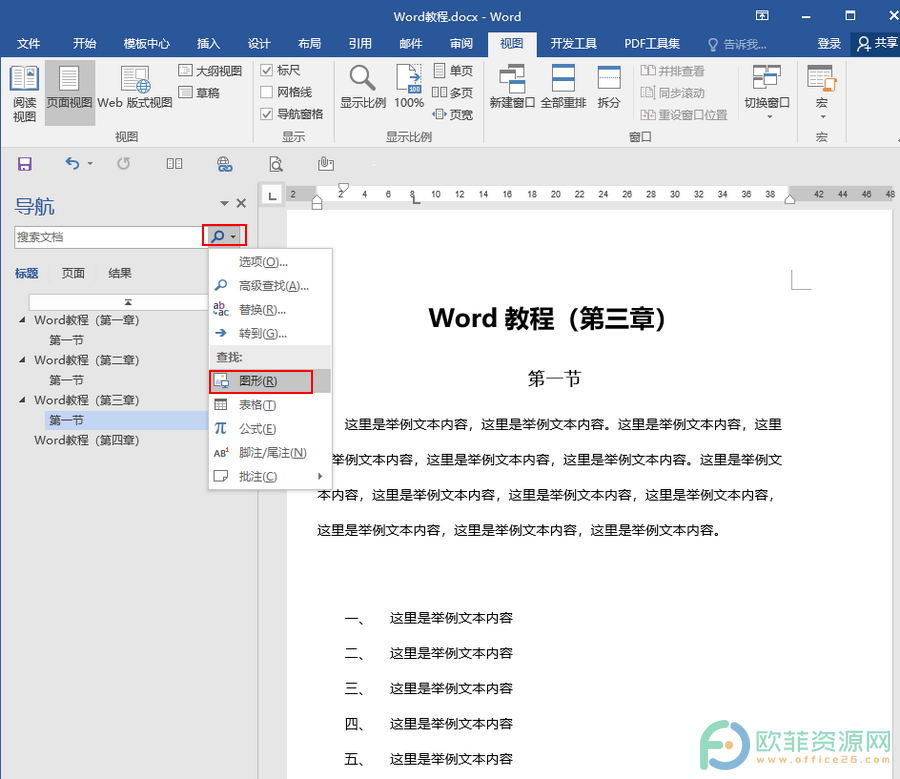Screen dimensions: 900x779
Task: Choose 选项(O)... from the search menu
Action: 270,262
